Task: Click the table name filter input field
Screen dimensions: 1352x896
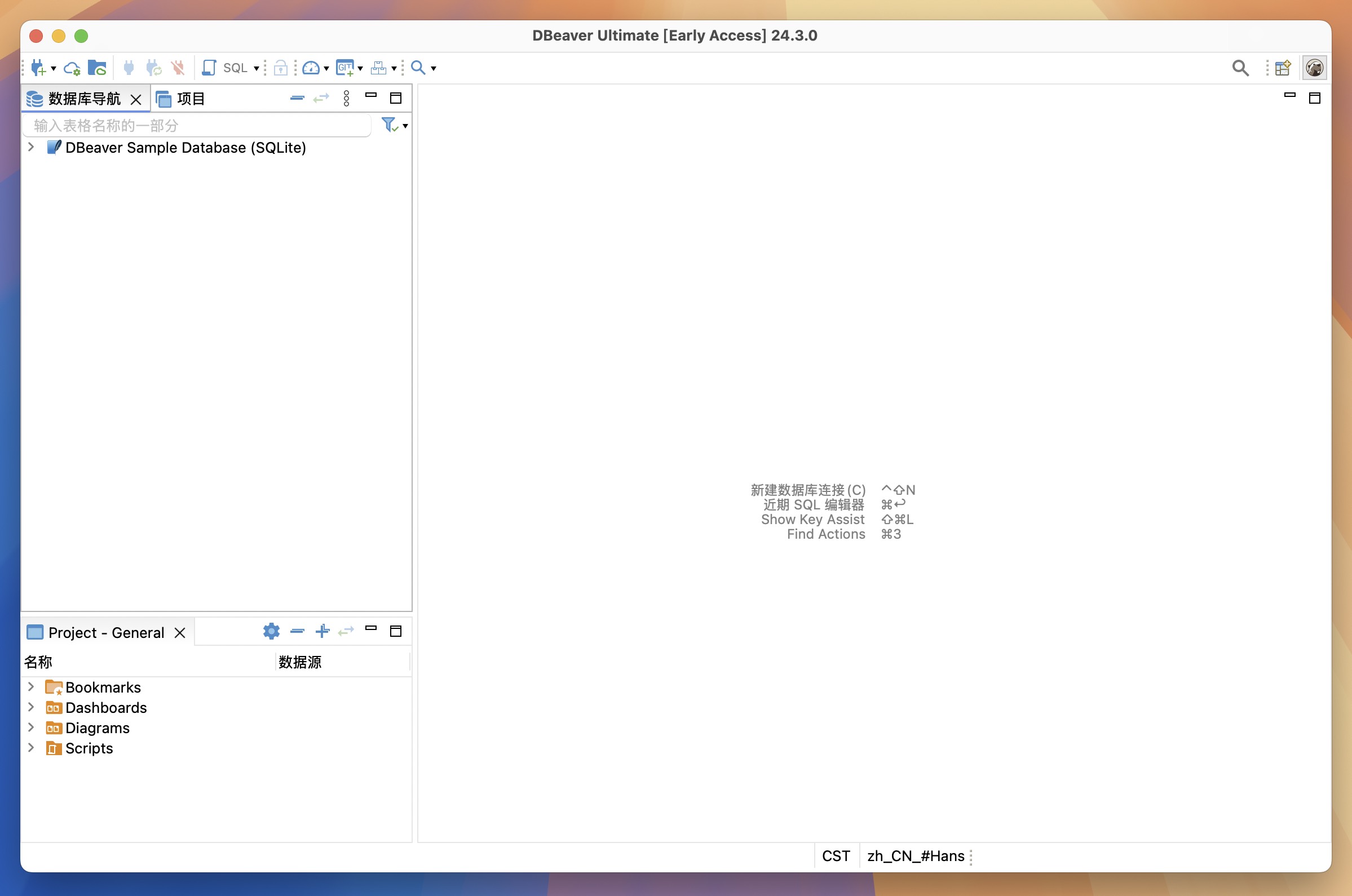Action: coord(197,125)
